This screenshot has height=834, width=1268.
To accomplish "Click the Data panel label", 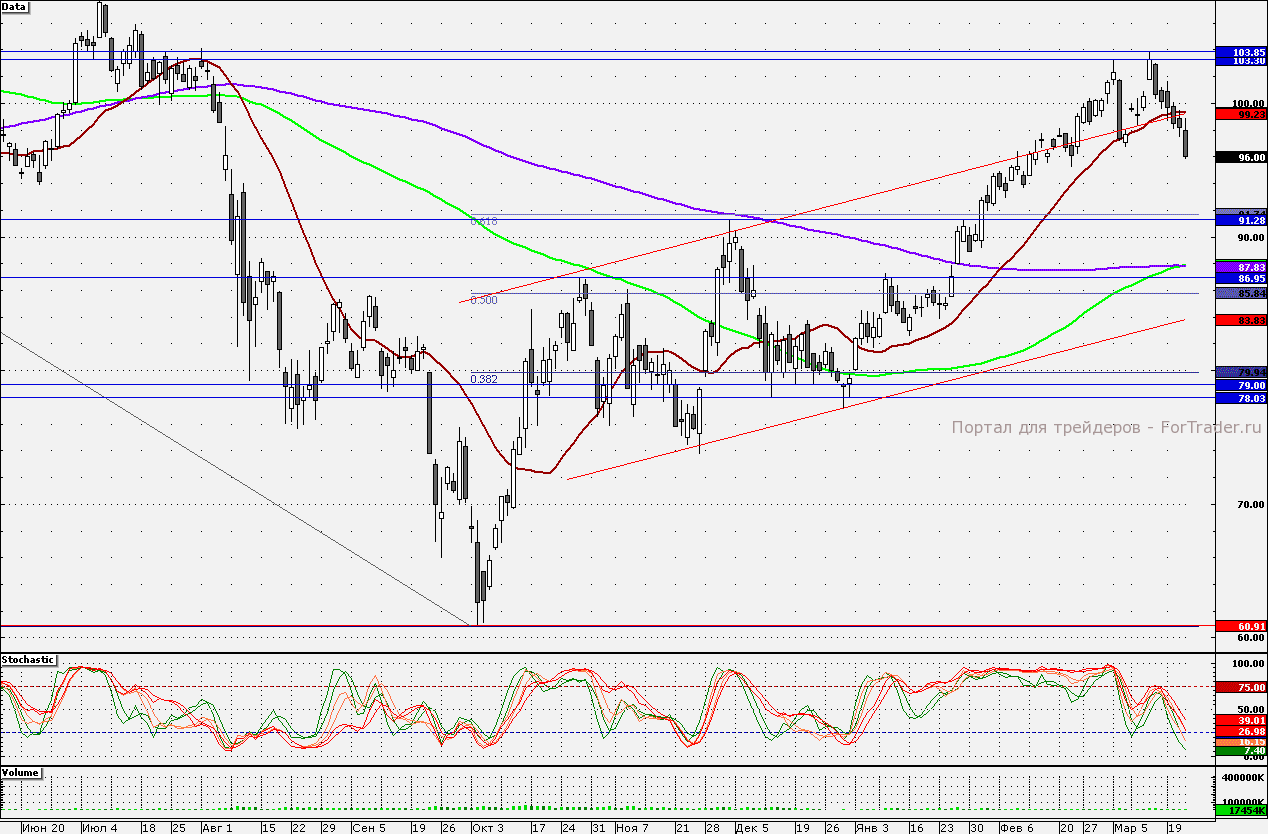I will (x=15, y=6).
